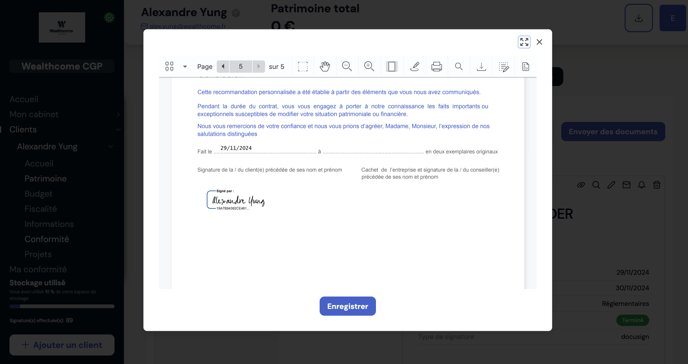Open Accueil under Alexandre Yung

coord(39,164)
